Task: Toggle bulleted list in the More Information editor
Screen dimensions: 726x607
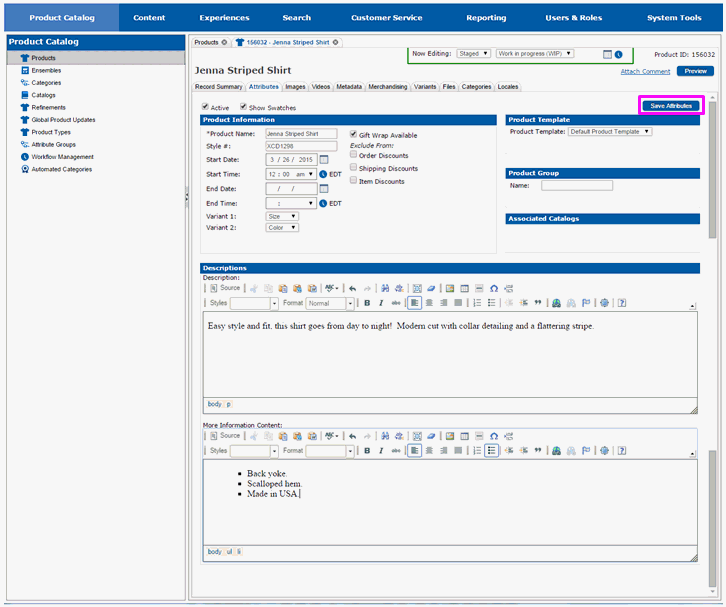Action: click(492, 451)
